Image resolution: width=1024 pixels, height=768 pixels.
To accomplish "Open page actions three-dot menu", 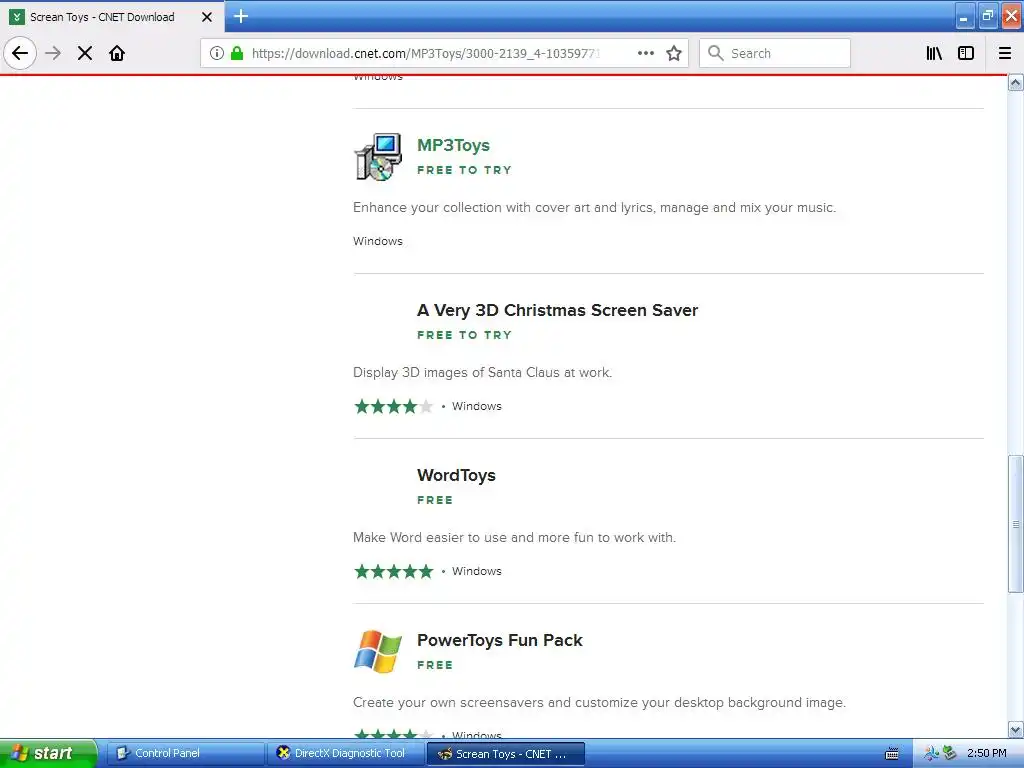I will click(x=645, y=53).
